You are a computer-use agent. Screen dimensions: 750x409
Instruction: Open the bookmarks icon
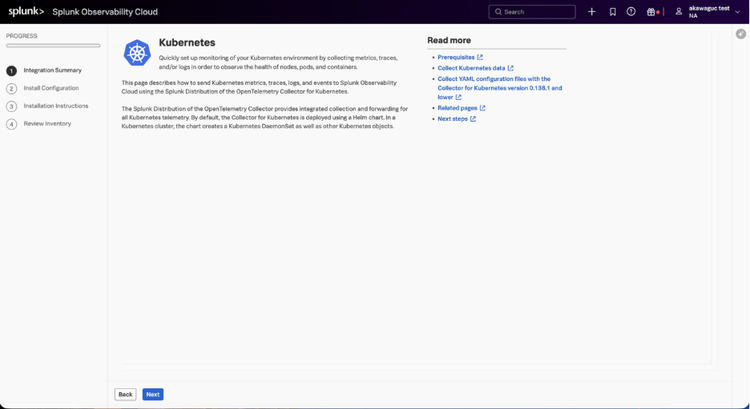click(612, 12)
